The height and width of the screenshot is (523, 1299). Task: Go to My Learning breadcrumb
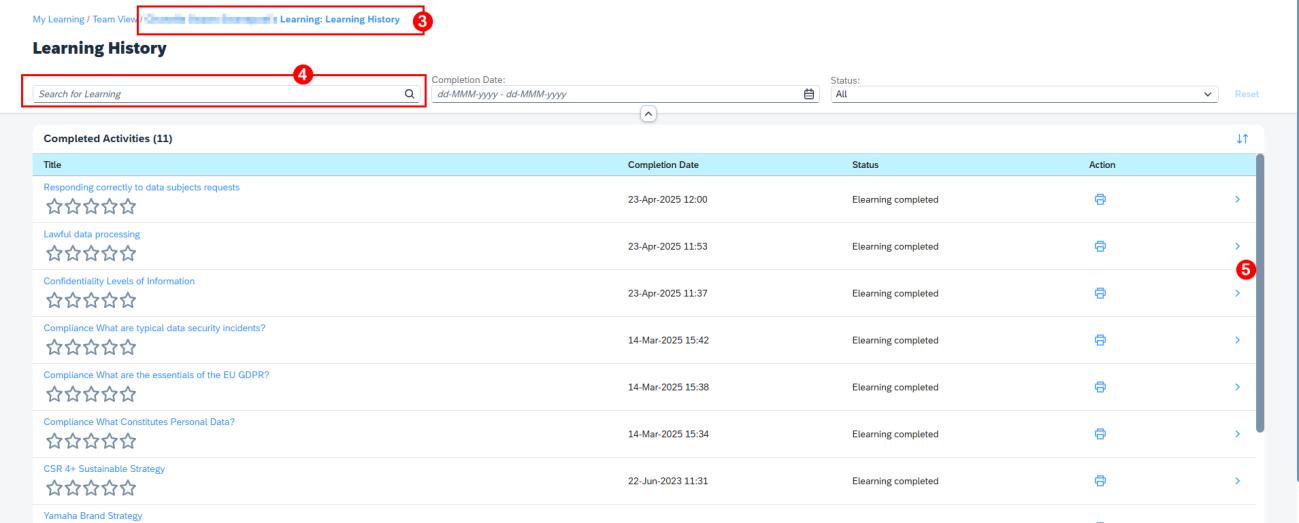pyautogui.click(x=57, y=20)
